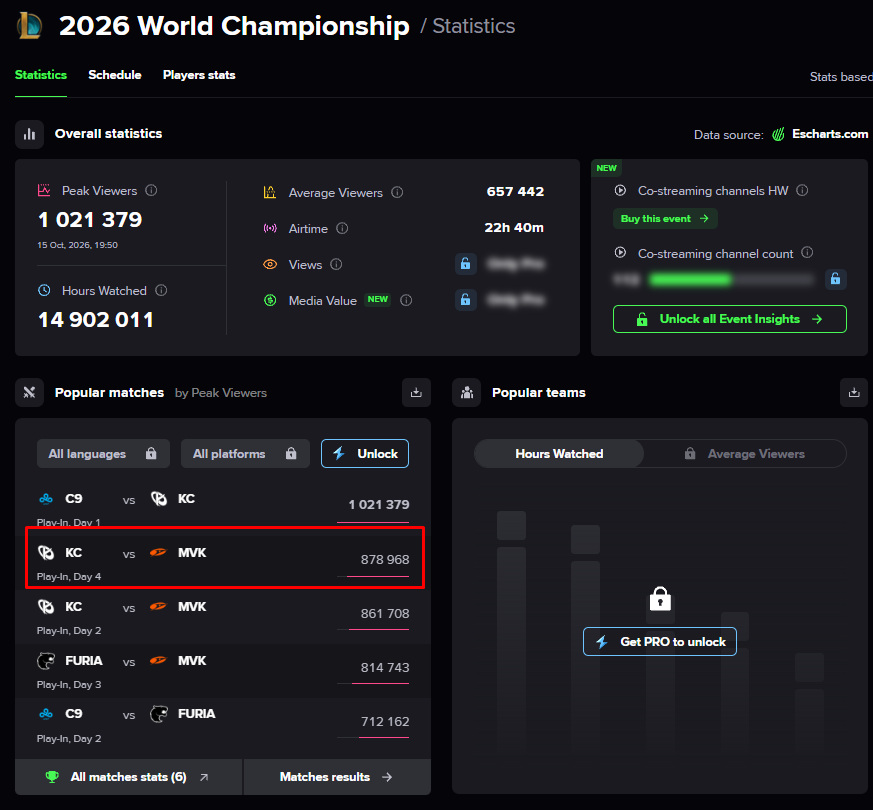873x810 pixels.
Task: Open the Schedule tab
Action: click(x=115, y=75)
